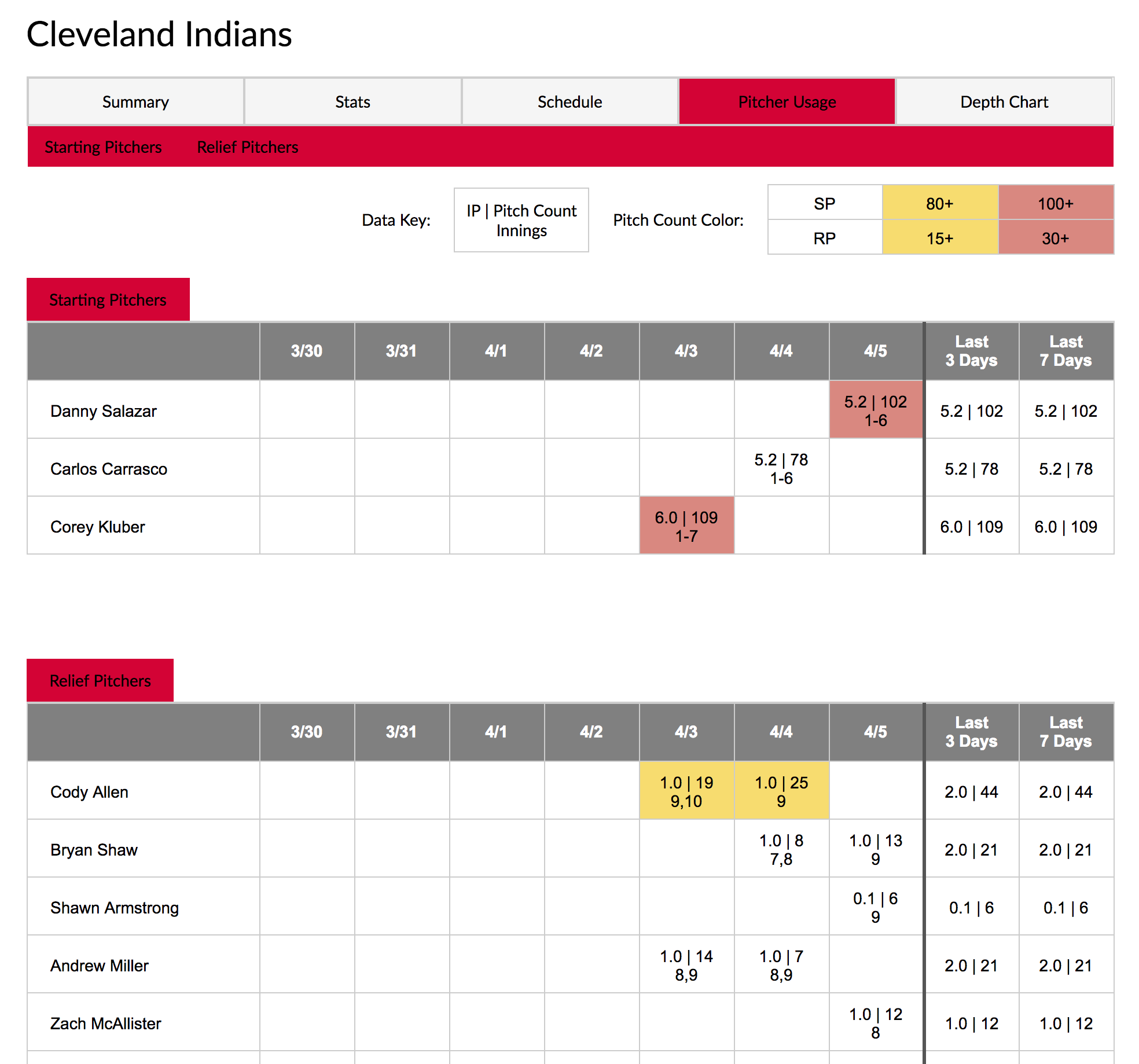Click Shawn Armstrong's 4/5 cell 0.1 | 6
This screenshot has height=1064, width=1139.
pos(876,907)
